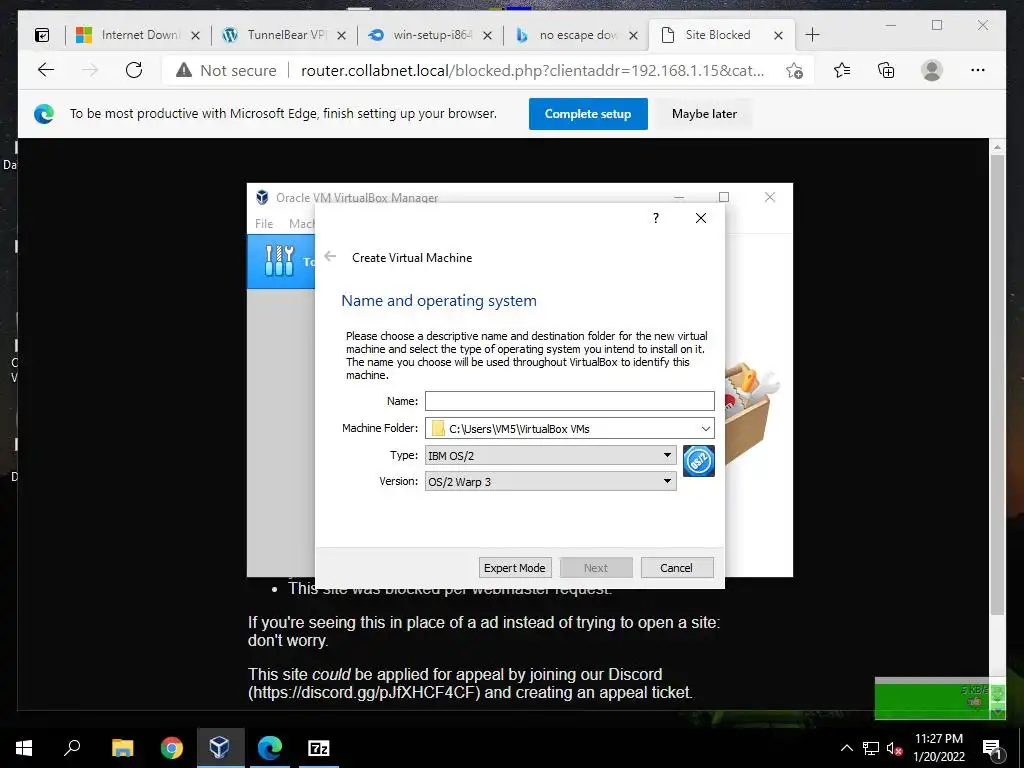This screenshot has width=1024, height=768.
Task: Open the Machine Folder dropdown
Action: click(706, 428)
